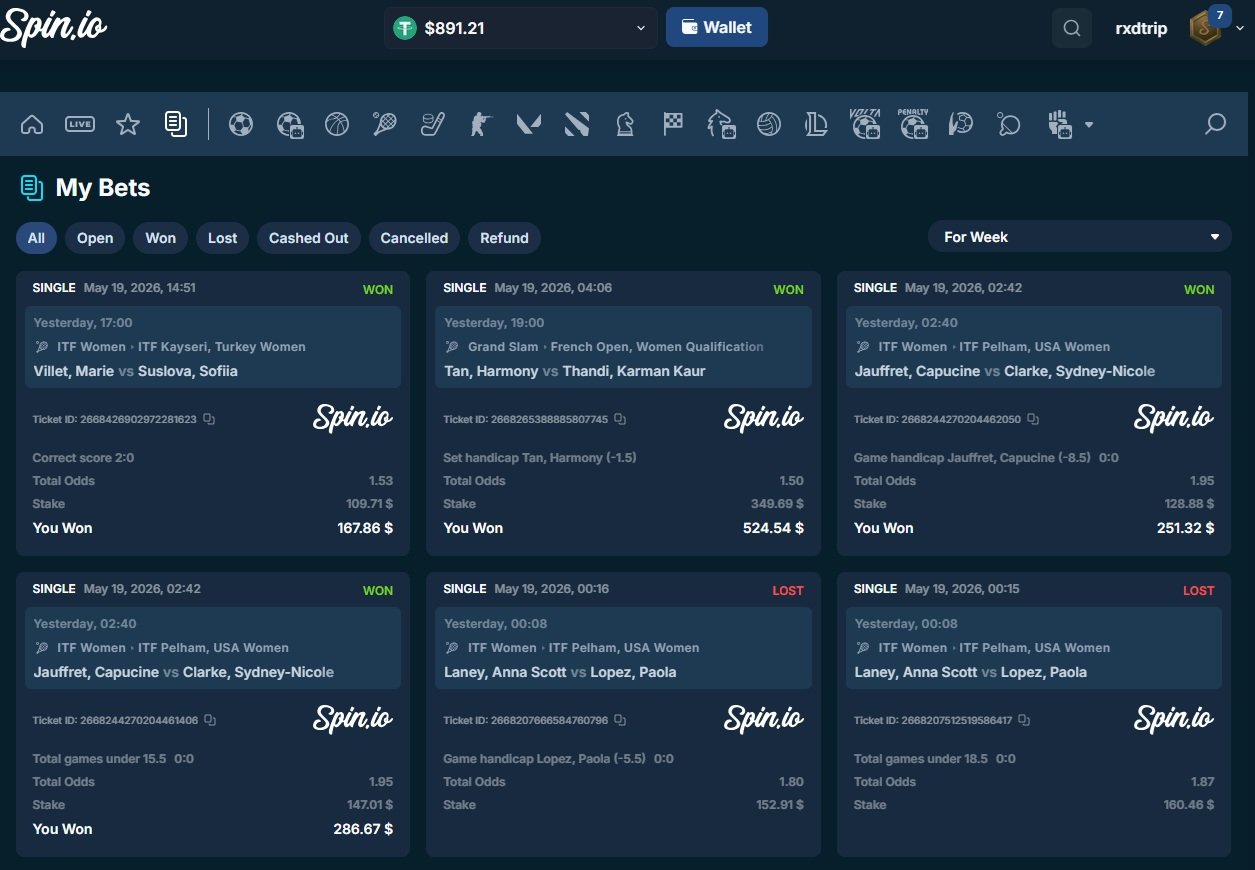
Task: Click Tan, Harmony vs Thandi, Karman Kaur match
Action: tap(575, 371)
